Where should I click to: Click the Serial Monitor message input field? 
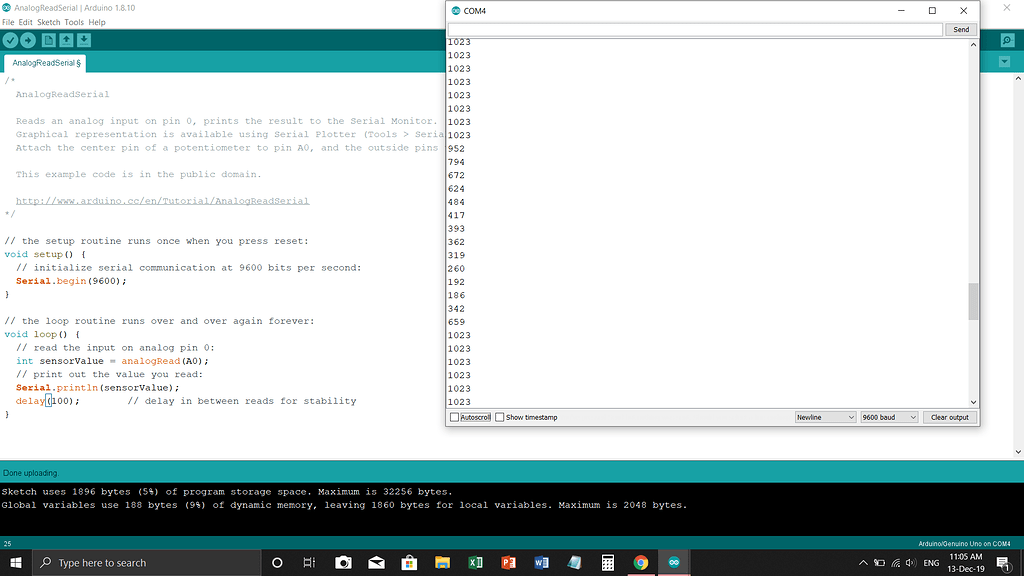pyautogui.click(x=695, y=29)
